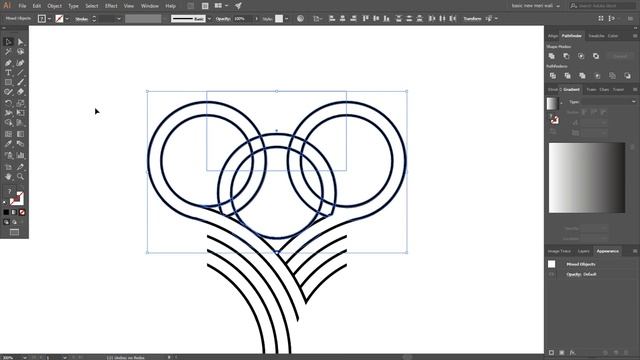
Task: Click the Pathfinder Minus Back icon
Action: (x=627, y=76)
